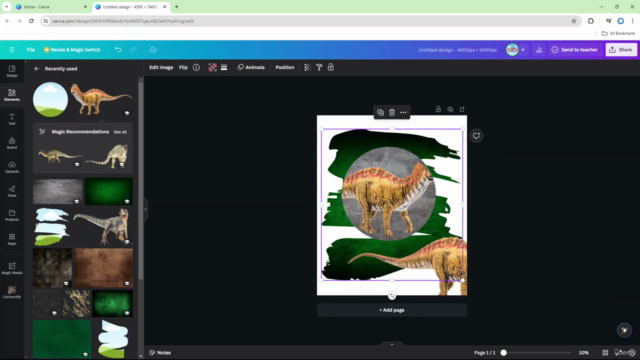Collapse the side panel arrow
Viewport: 640px width, 360px height.
pos(145,209)
